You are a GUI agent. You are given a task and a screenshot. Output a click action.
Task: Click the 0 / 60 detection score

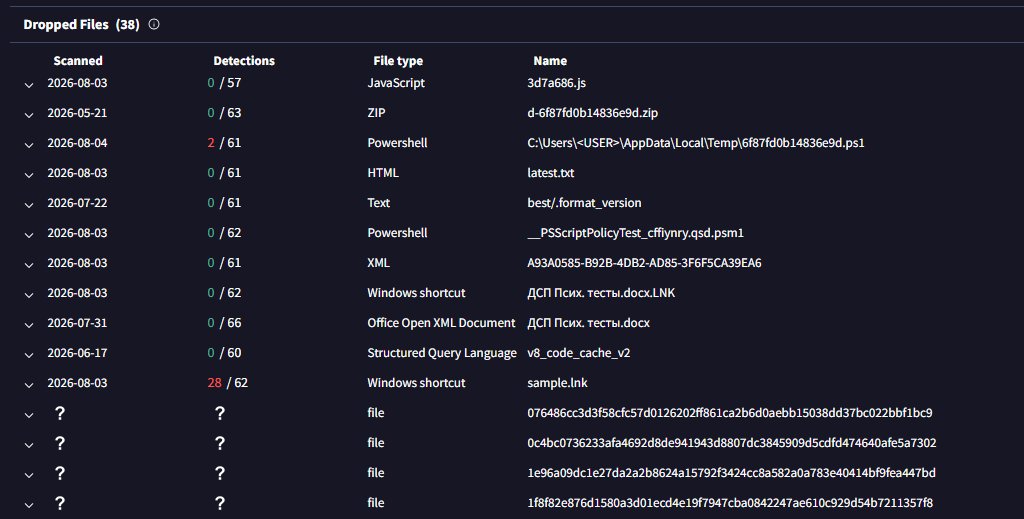coord(224,353)
